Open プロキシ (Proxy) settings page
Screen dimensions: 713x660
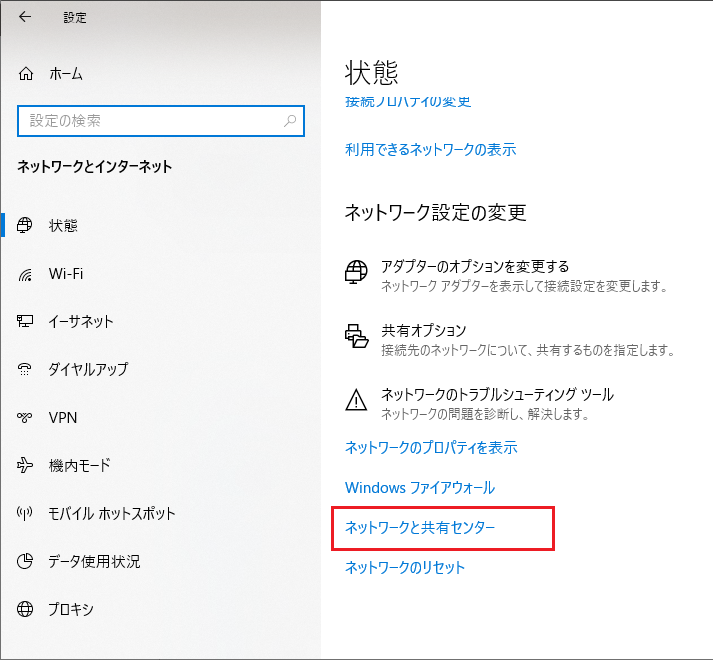pyautogui.click(x=71, y=610)
